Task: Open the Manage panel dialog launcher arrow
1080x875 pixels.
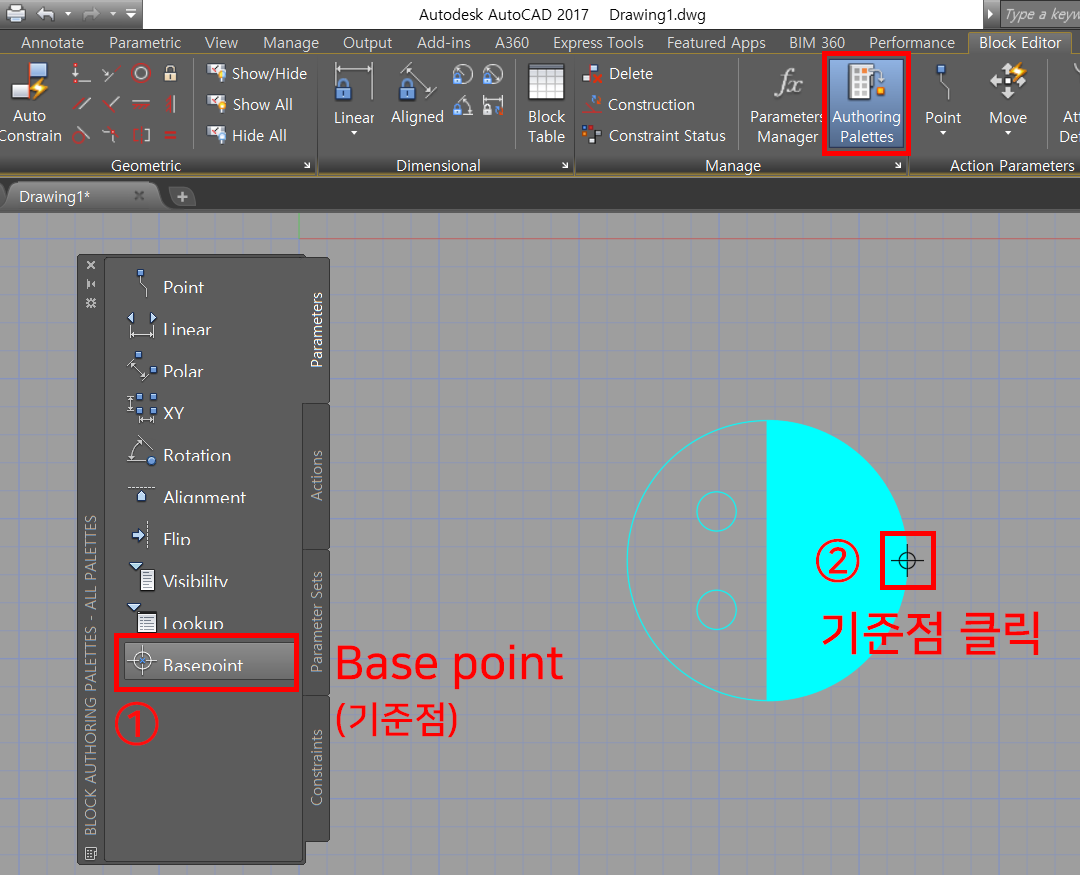Action: (898, 165)
